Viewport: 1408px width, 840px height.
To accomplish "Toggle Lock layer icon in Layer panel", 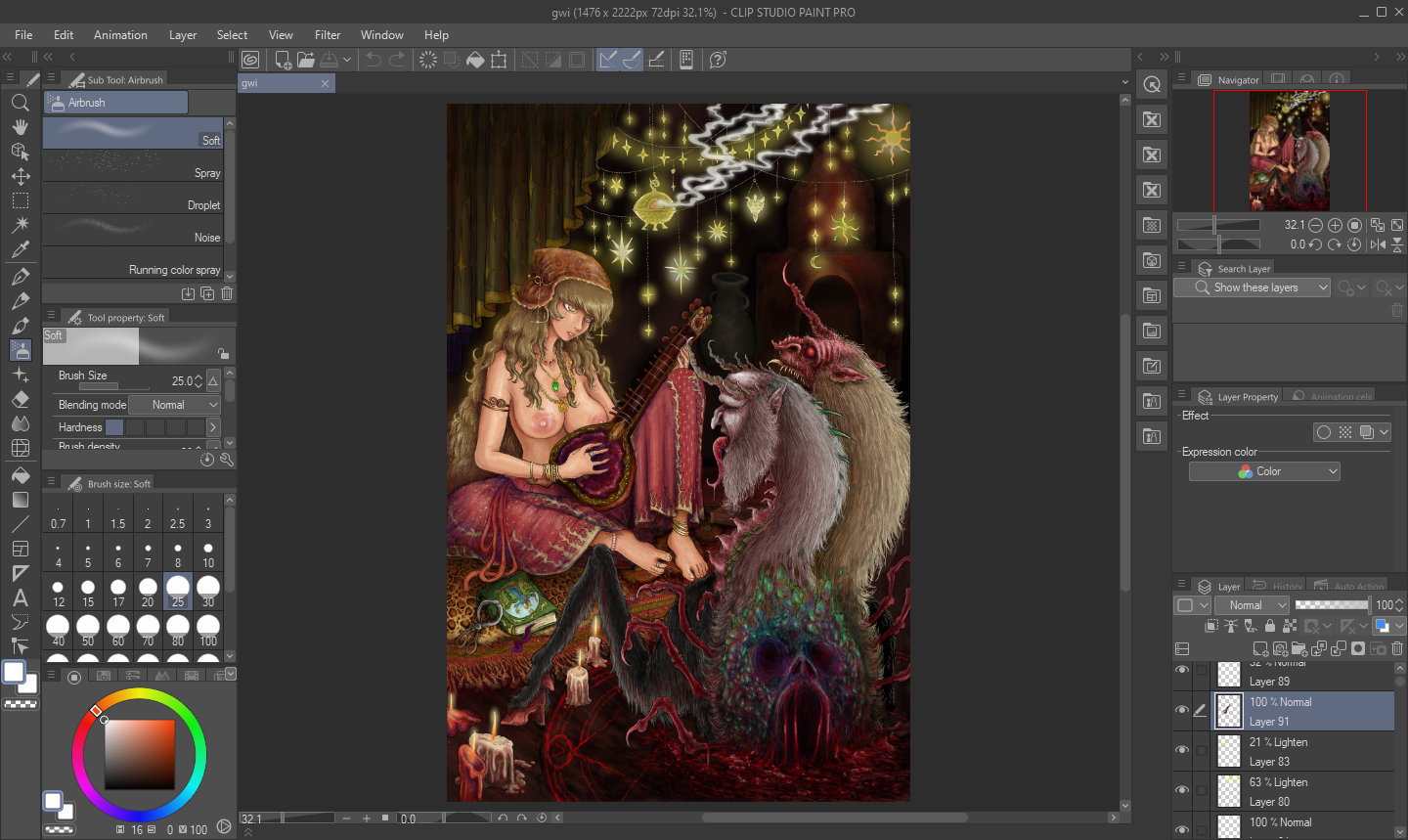I will click(1270, 626).
